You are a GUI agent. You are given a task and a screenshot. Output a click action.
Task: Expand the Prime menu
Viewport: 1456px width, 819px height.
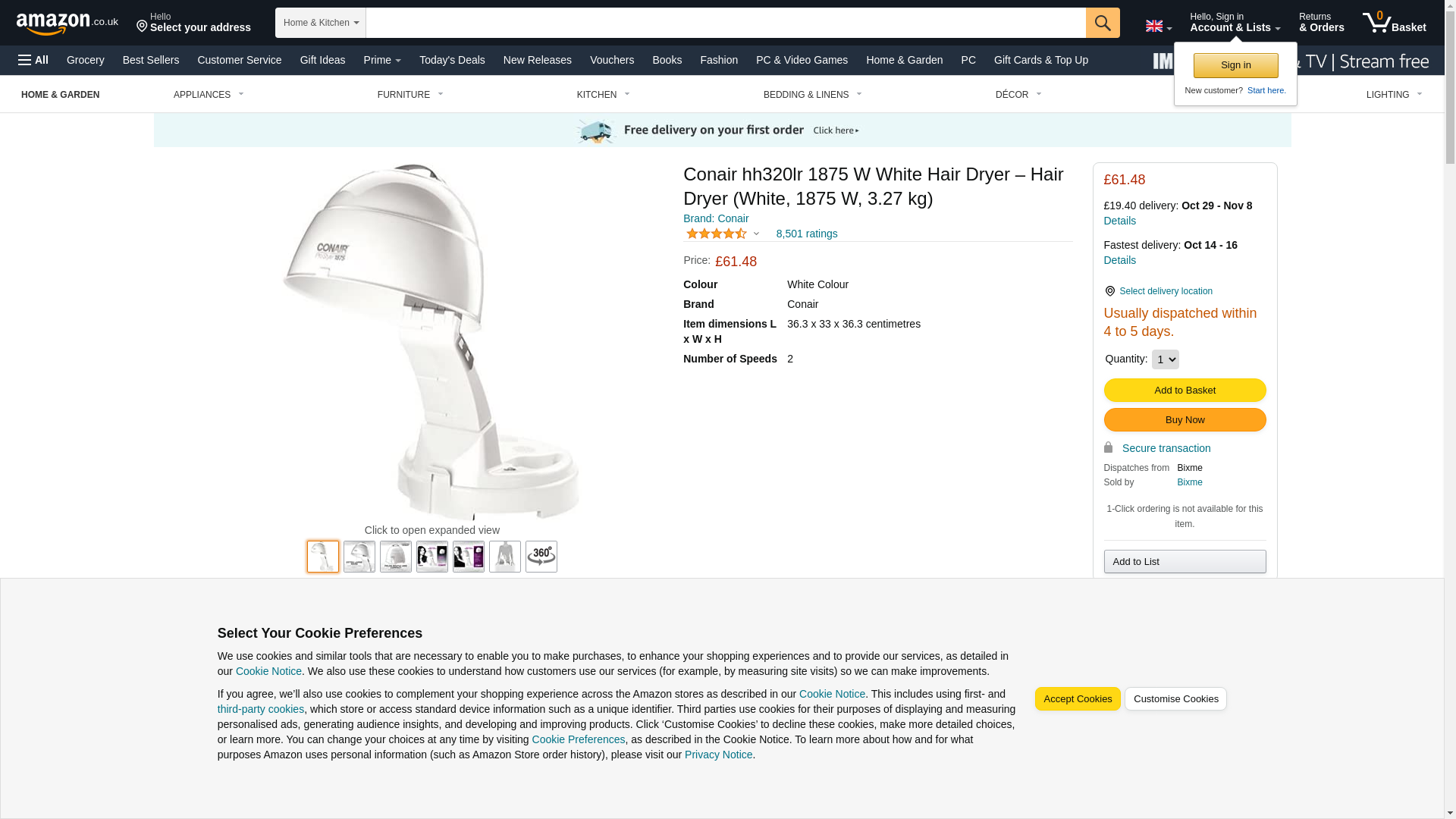coord(382,60)
